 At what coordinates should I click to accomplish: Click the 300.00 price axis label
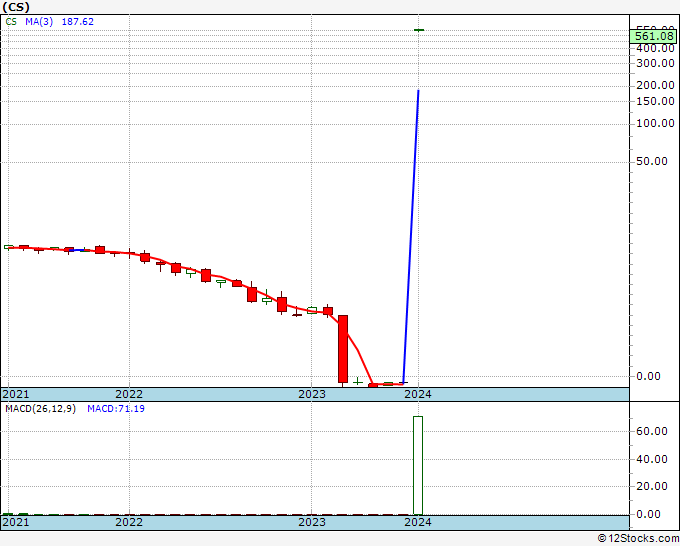[655, 63]
